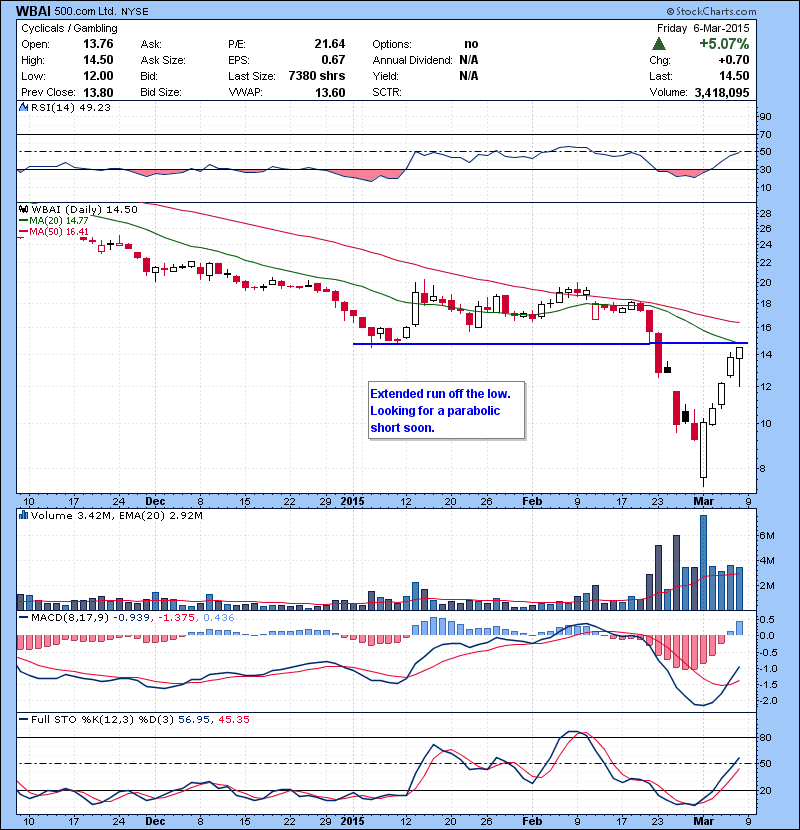This screenshot has height=830, width=800.
Task: Click the Options value 'no'
Action: pyautogui.click(x=471, y=44)
